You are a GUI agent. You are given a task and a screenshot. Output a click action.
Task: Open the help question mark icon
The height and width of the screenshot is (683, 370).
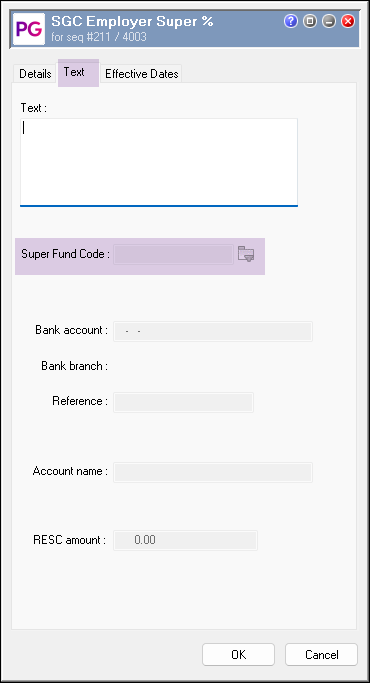click(291, 21)
